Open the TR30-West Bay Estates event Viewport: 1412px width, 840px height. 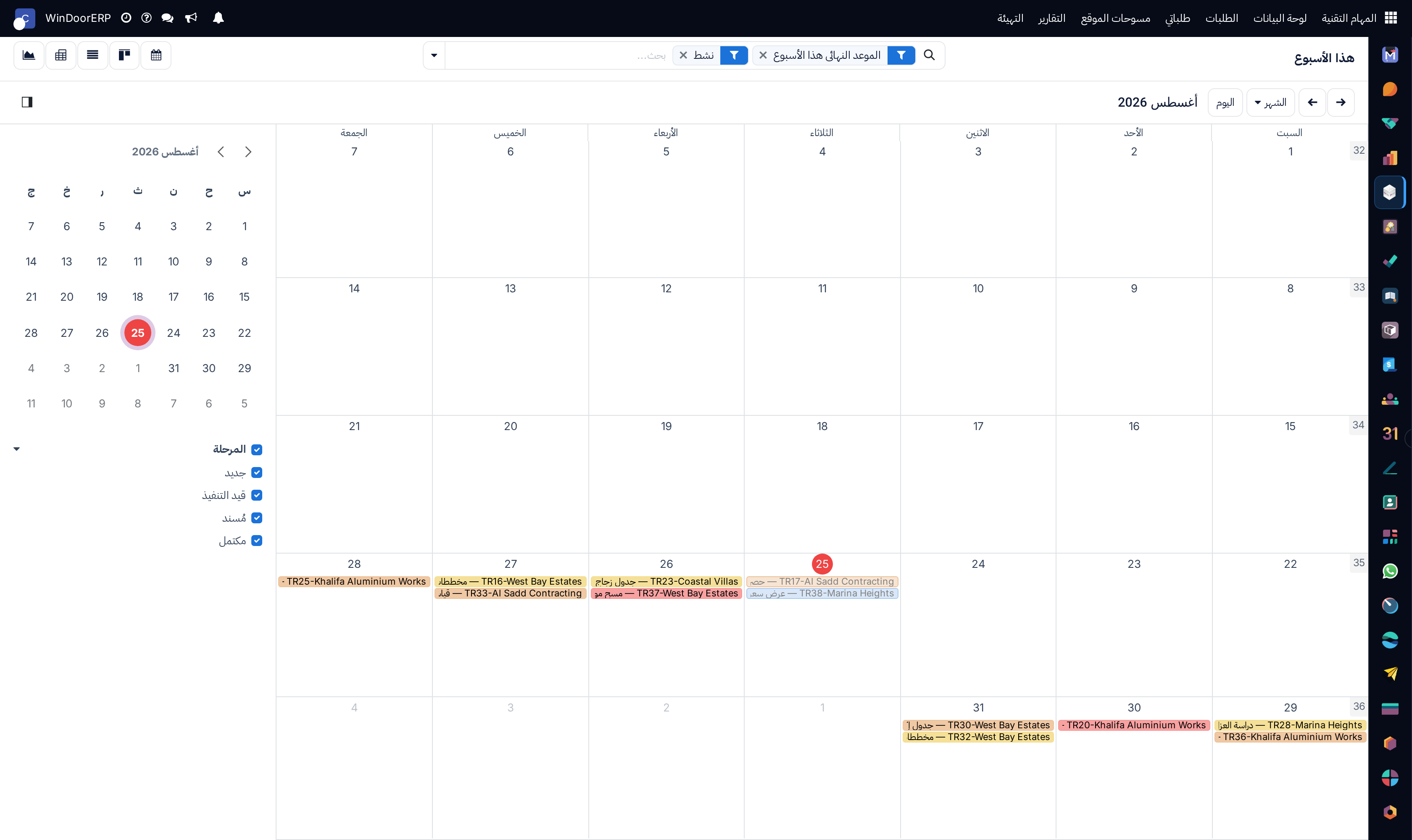click(978, 725)
